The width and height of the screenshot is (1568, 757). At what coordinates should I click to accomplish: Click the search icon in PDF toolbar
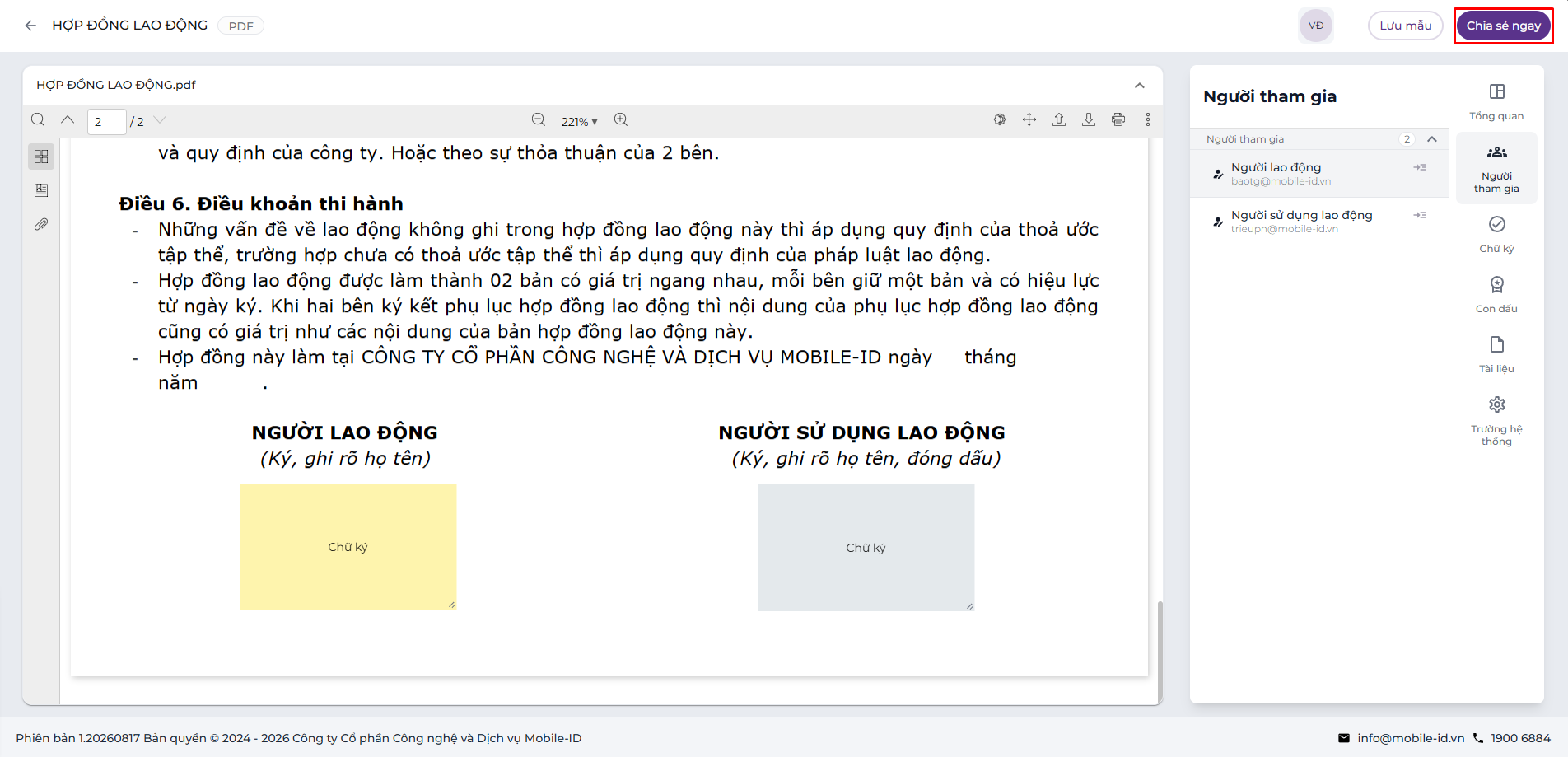click(38, 120)
